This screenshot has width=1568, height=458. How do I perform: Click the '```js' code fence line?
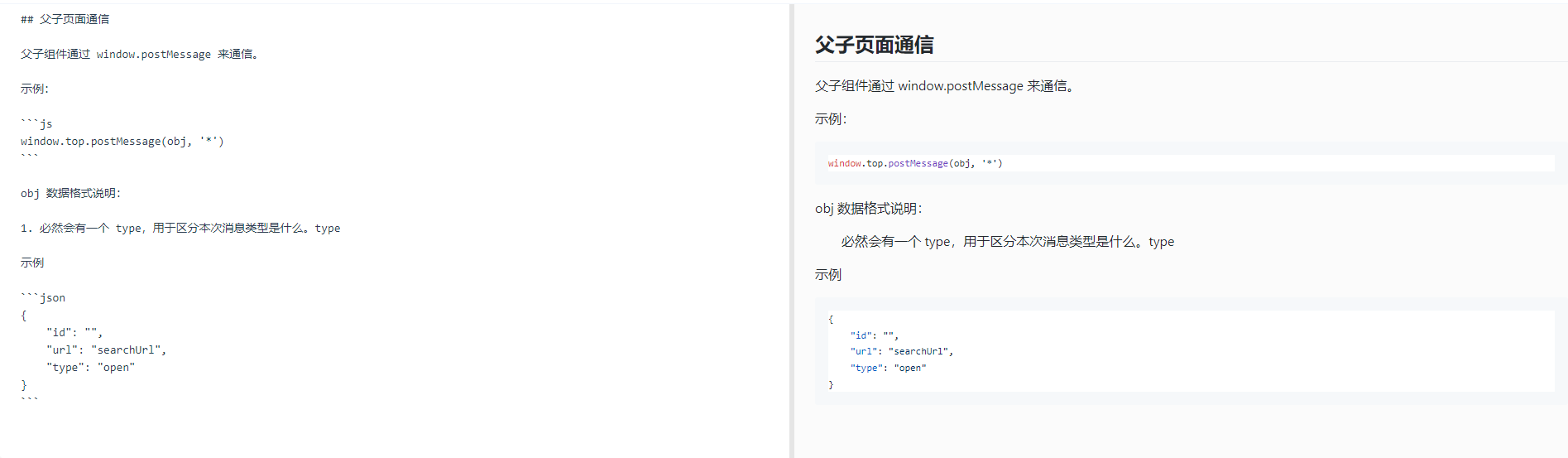(36, 123)
